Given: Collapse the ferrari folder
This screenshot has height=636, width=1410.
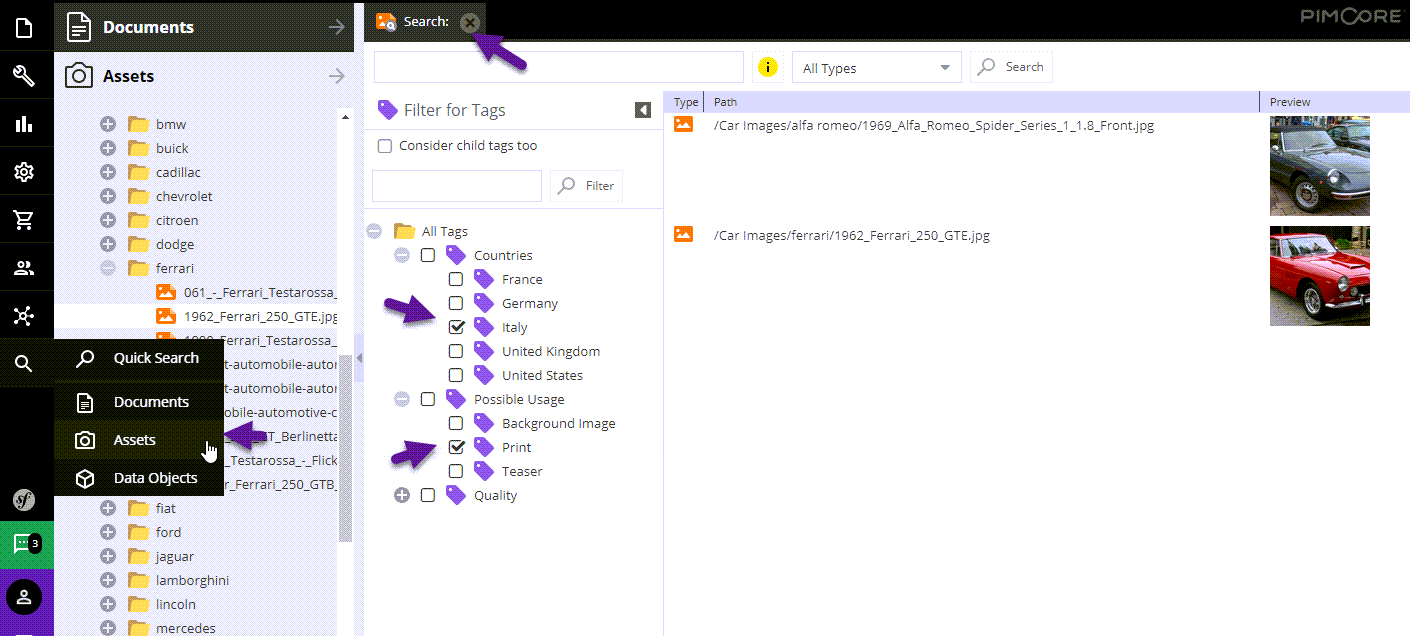Looking at the screenshot, I should point(108,268).
